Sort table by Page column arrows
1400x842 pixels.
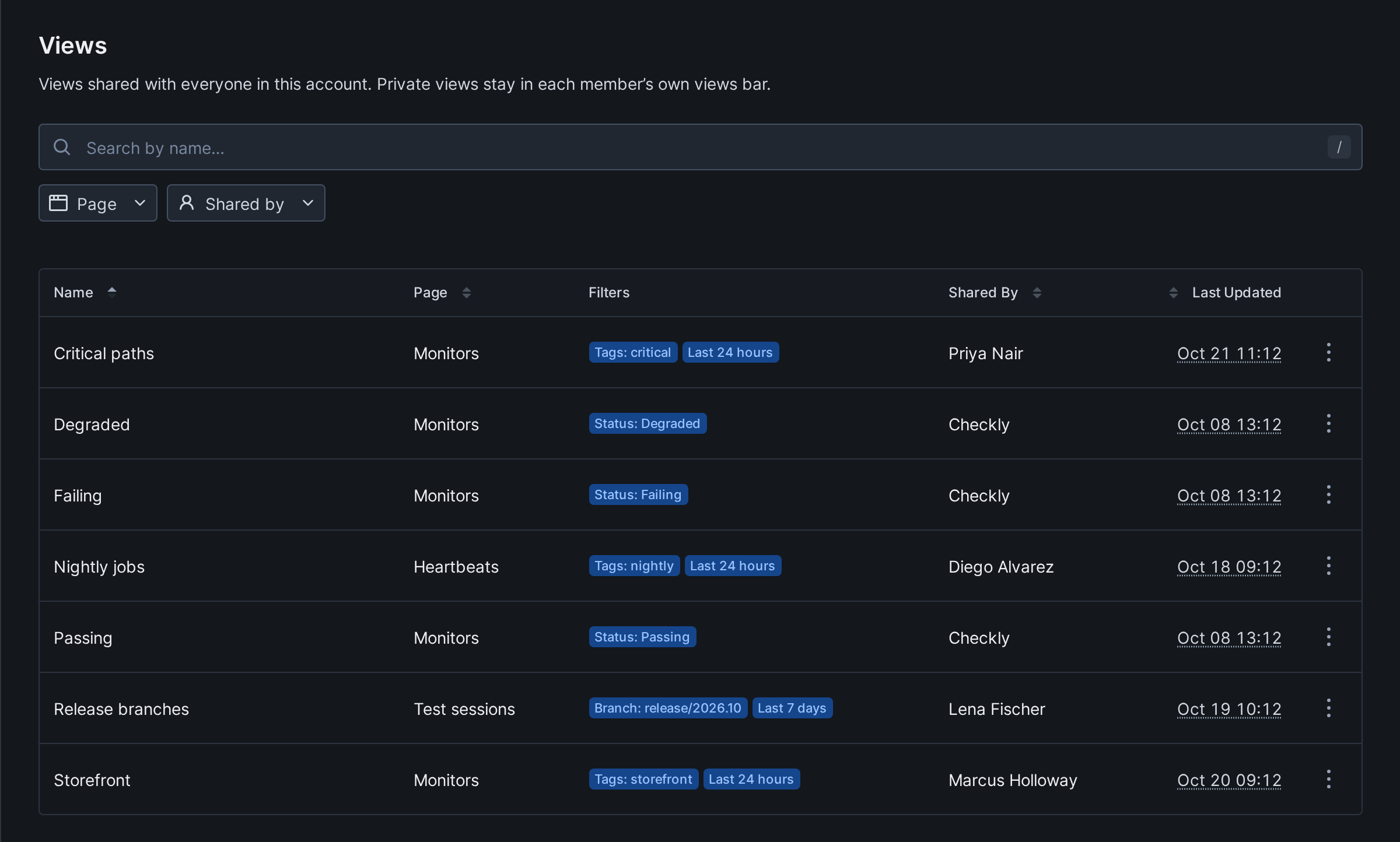[x=466, y=292]
